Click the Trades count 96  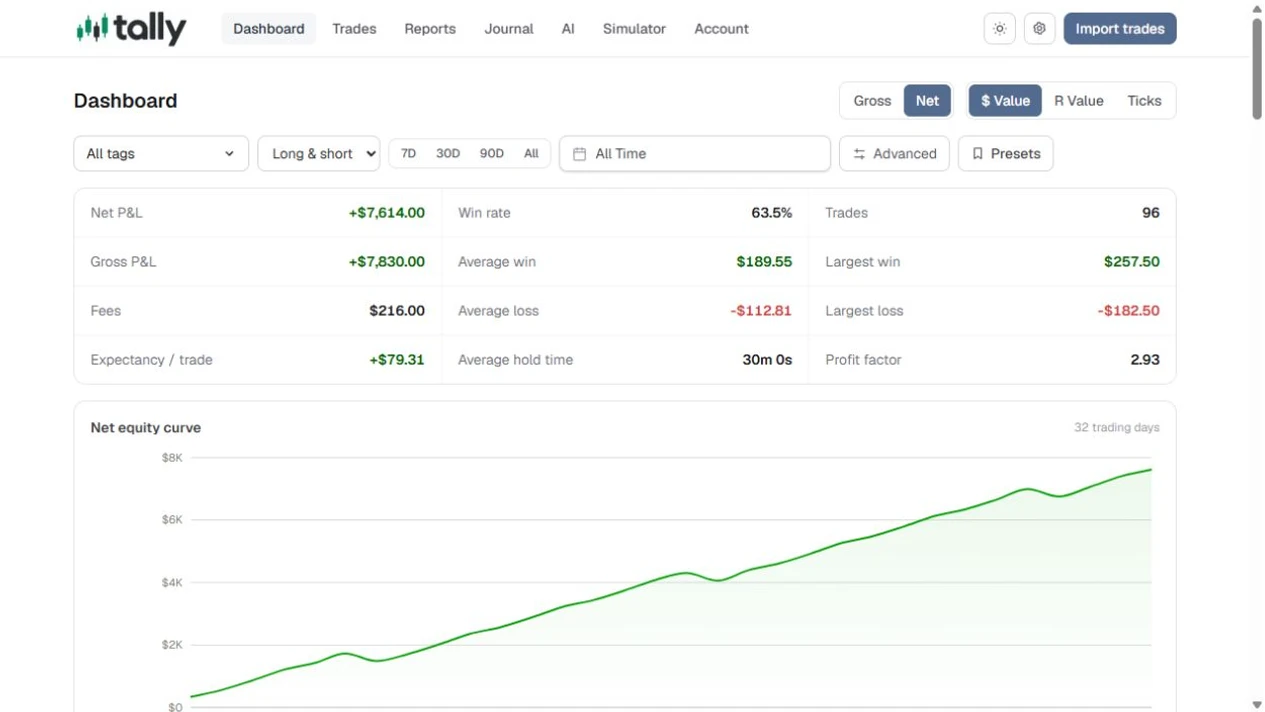[1151, 213]
